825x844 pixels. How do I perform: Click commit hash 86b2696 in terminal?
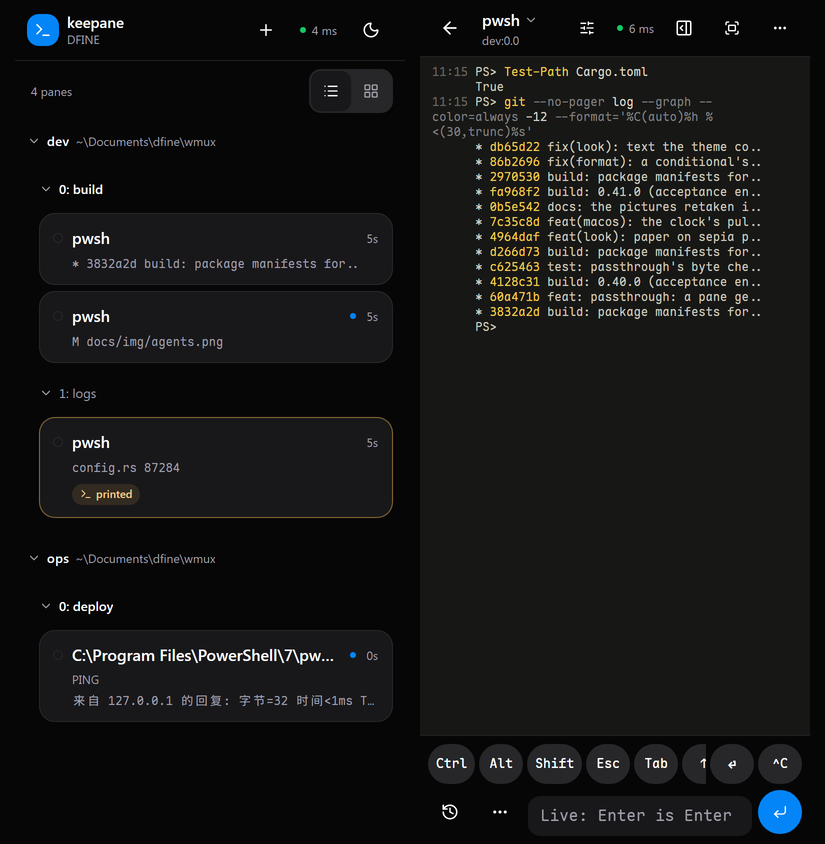coord(514,162)
